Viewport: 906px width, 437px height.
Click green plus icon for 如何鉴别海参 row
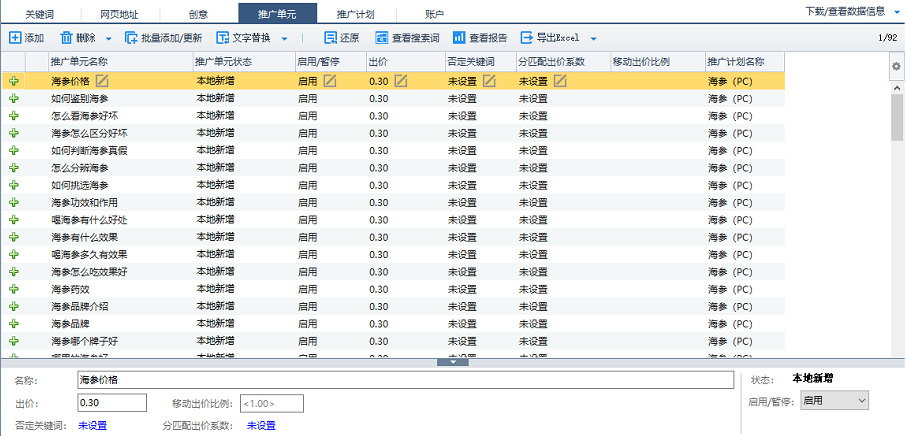pyautogui.click(x=14, y=98)
